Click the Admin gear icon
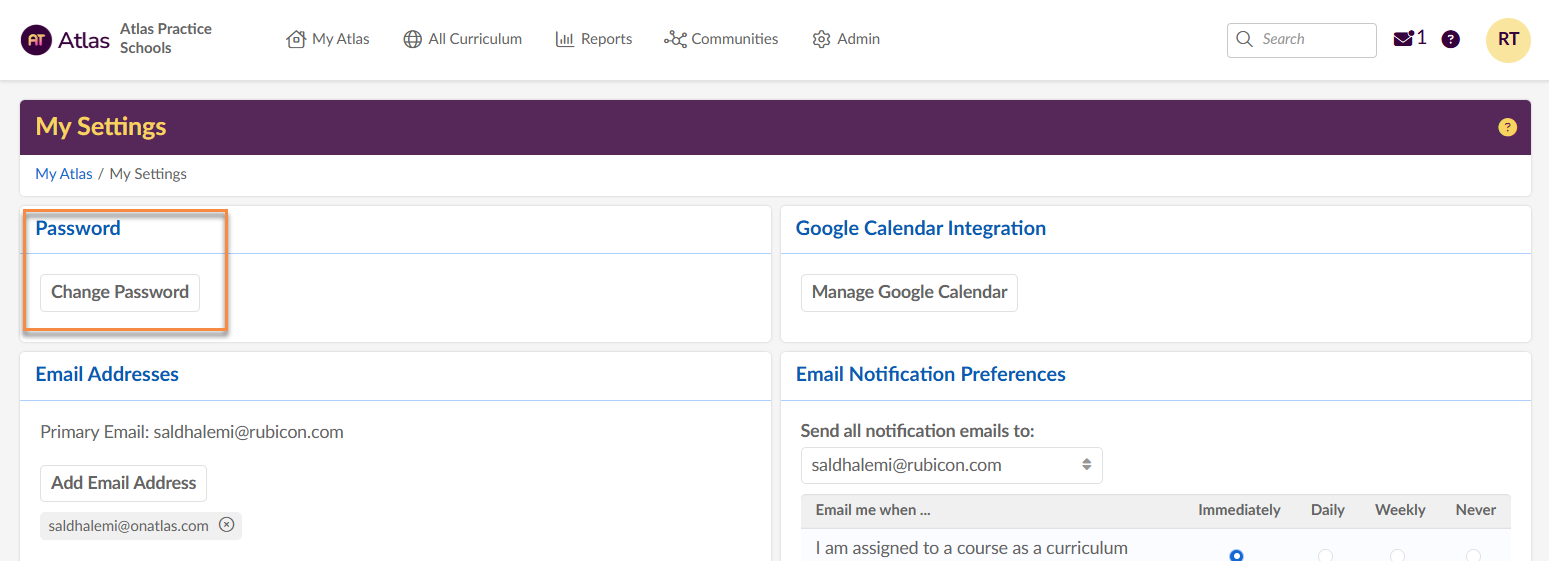Viewport: 1549px width, 561px height. coord(822,39)
